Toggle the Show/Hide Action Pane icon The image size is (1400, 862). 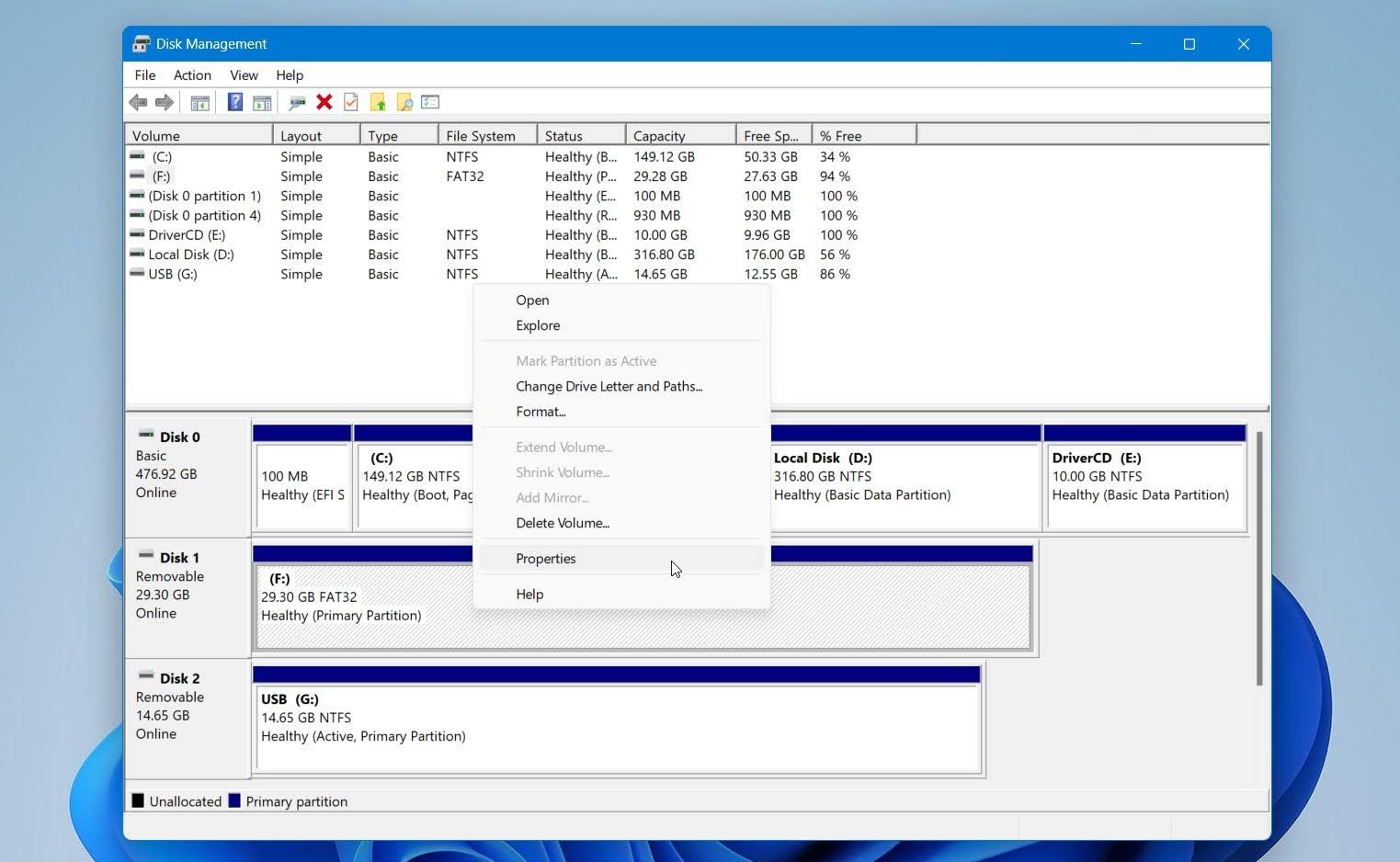coord(262,102)
